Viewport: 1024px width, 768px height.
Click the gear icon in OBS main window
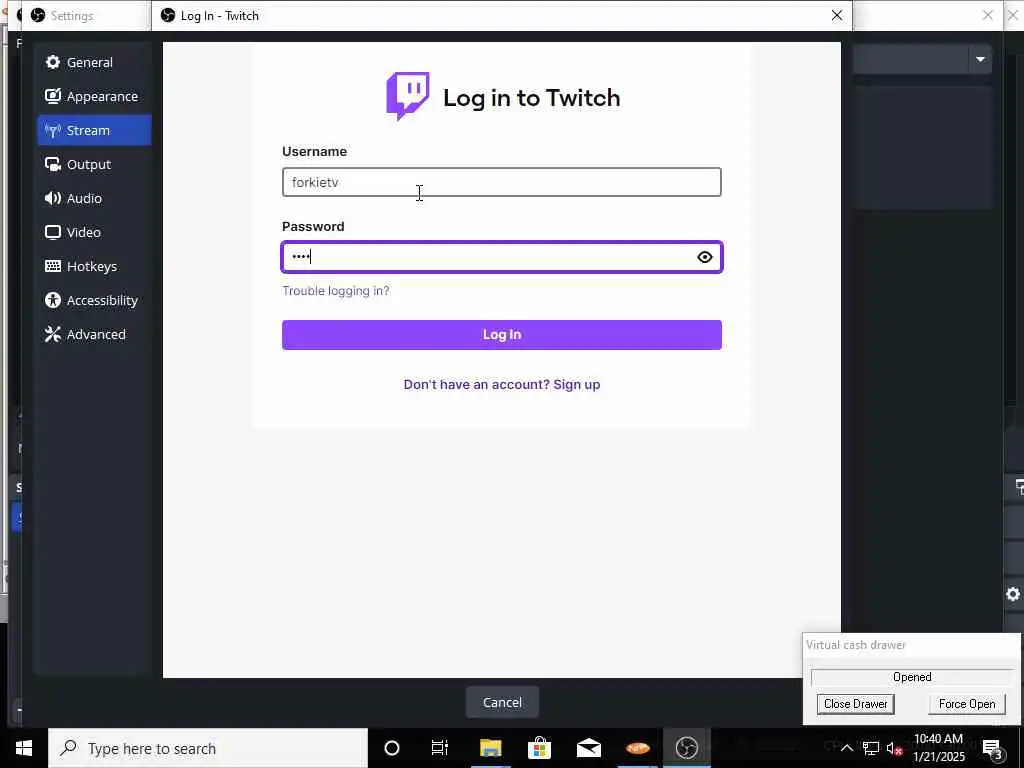(1013, 594)
